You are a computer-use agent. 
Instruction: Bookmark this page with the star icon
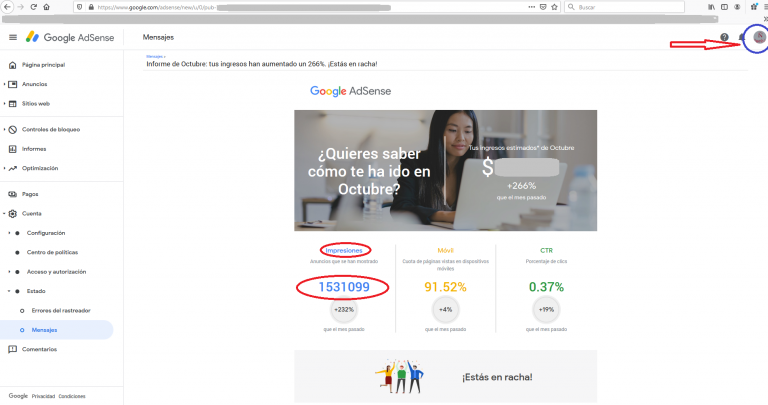pyautogui.click(x=554, y=7)
